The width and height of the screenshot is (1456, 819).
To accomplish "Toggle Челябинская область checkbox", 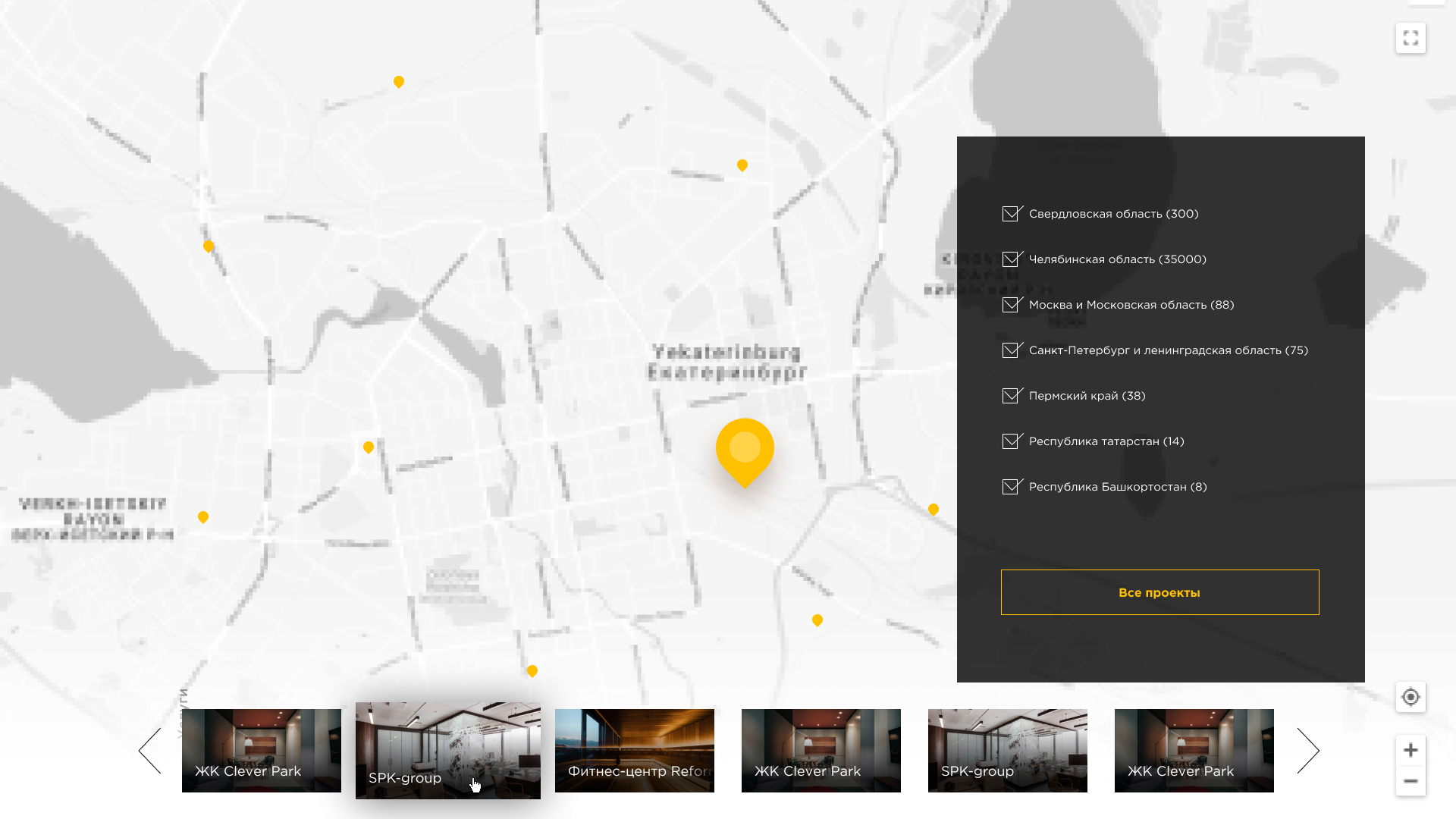I will point(1012,259).
